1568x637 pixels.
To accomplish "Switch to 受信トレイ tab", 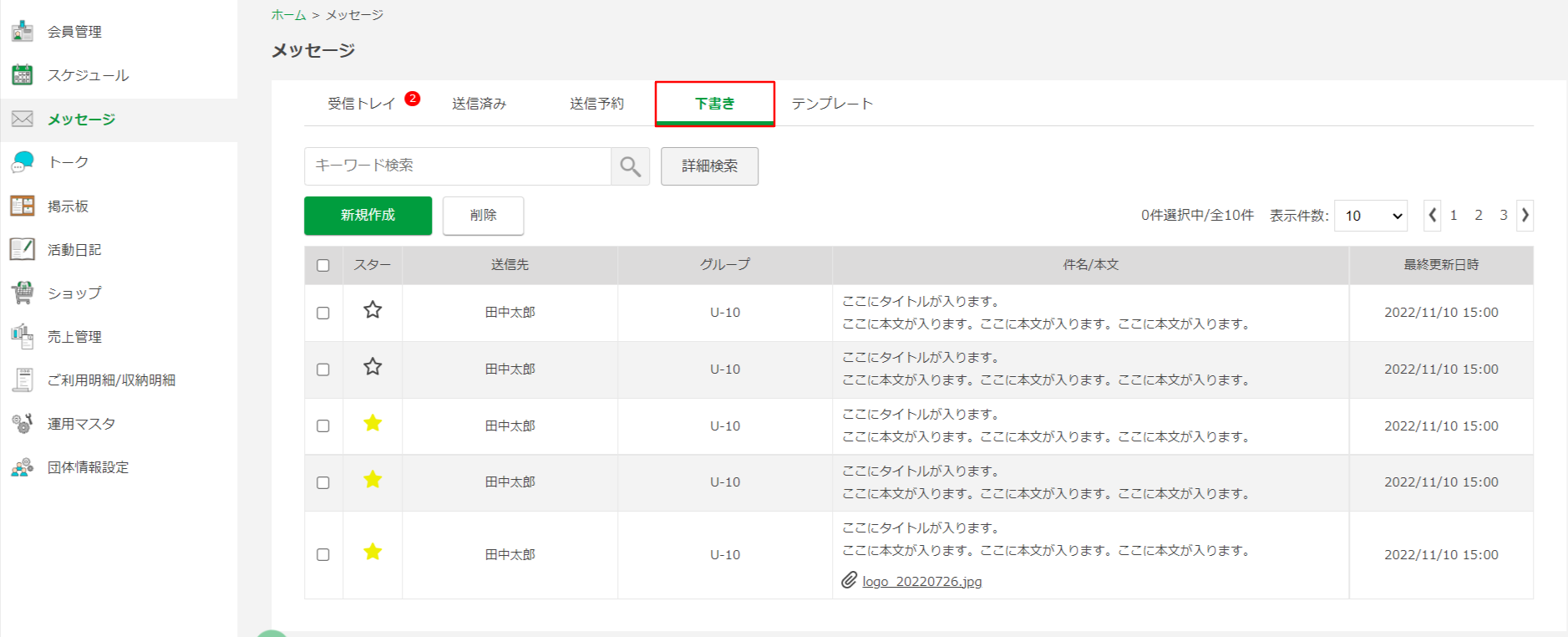I will click(361, 104).
